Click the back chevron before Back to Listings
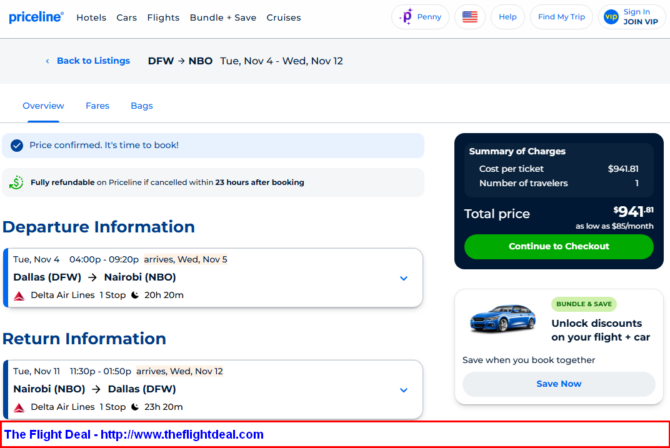This screenshot has width=670, height=448. tap(47, 61)
